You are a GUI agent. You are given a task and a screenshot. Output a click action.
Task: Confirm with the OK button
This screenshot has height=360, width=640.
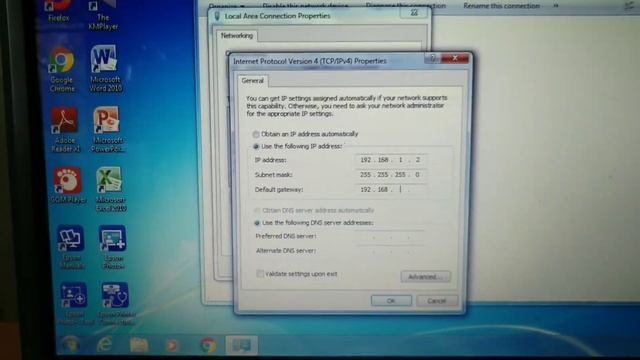[x=391, y=301]
